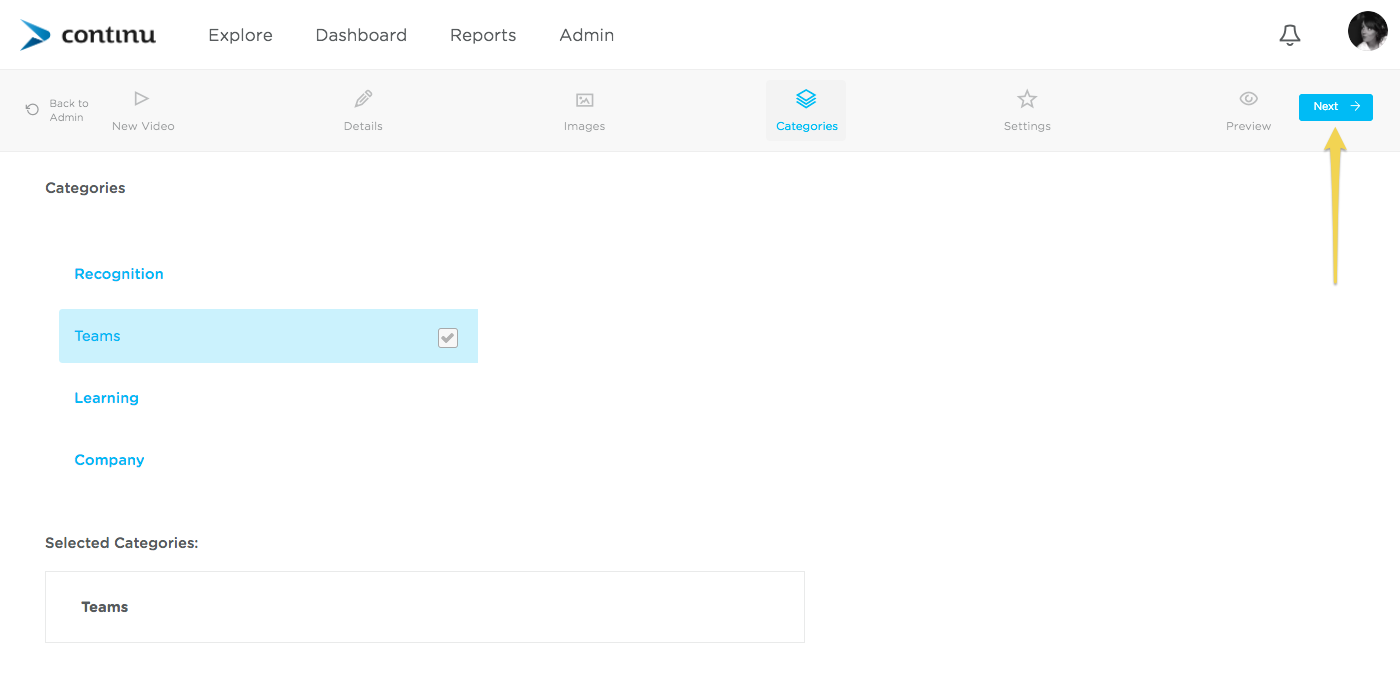Click the Details step label

tap(363, 126)
